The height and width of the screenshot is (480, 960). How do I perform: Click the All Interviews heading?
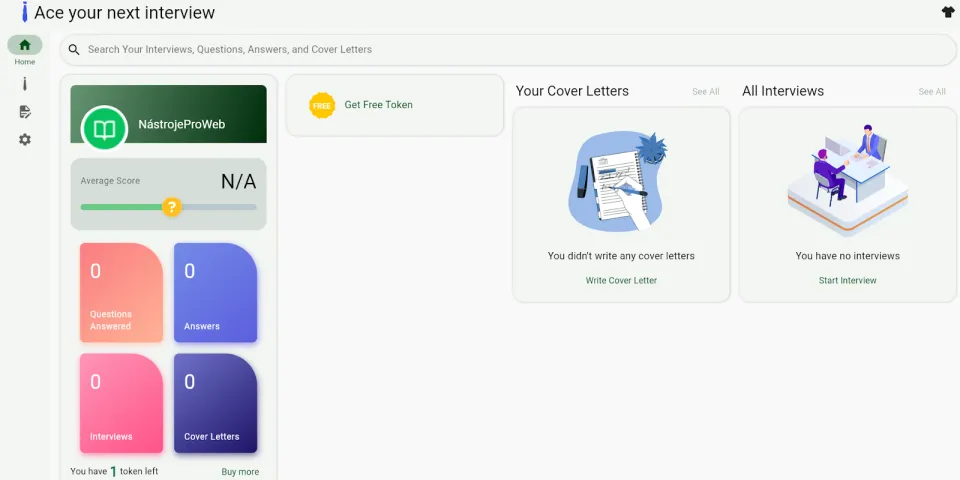tap(783, 91)
